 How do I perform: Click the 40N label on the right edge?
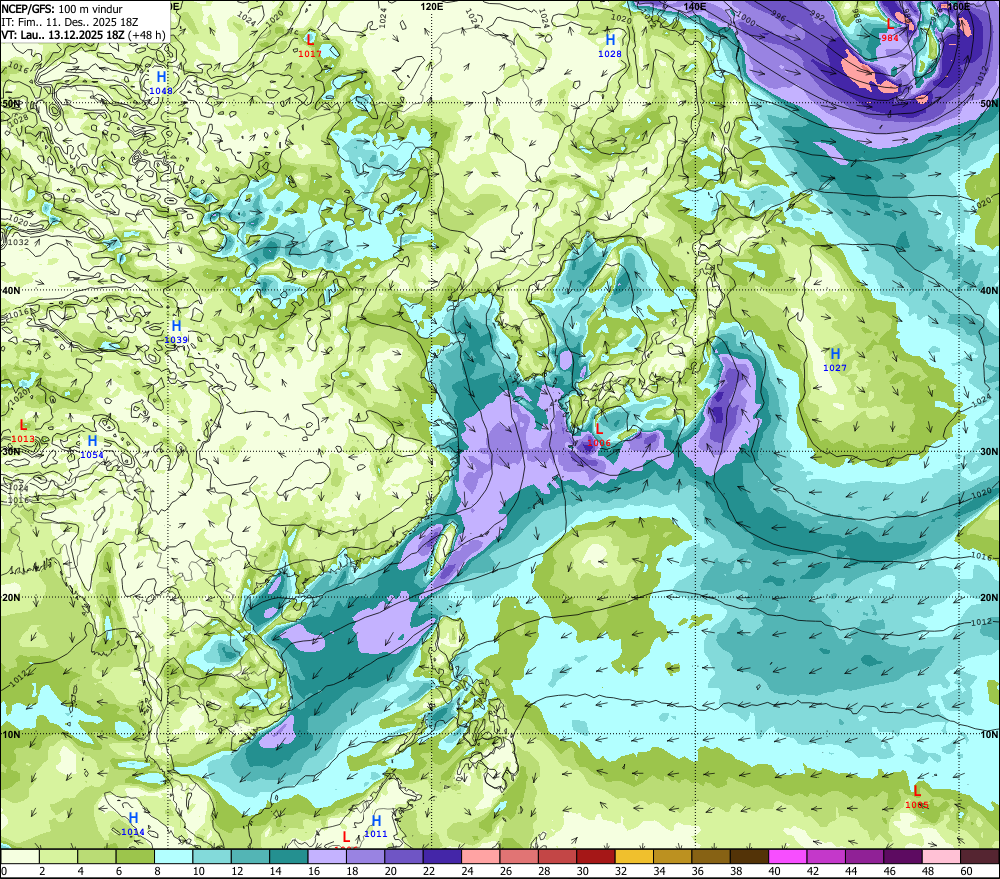(989, 290)
